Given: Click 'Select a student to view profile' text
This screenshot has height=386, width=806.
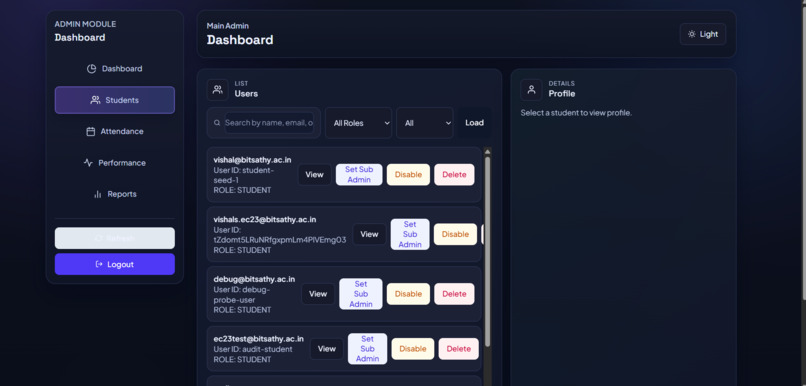Looking at the screenshot, I should pyautogui.click(x=576, y=113).
